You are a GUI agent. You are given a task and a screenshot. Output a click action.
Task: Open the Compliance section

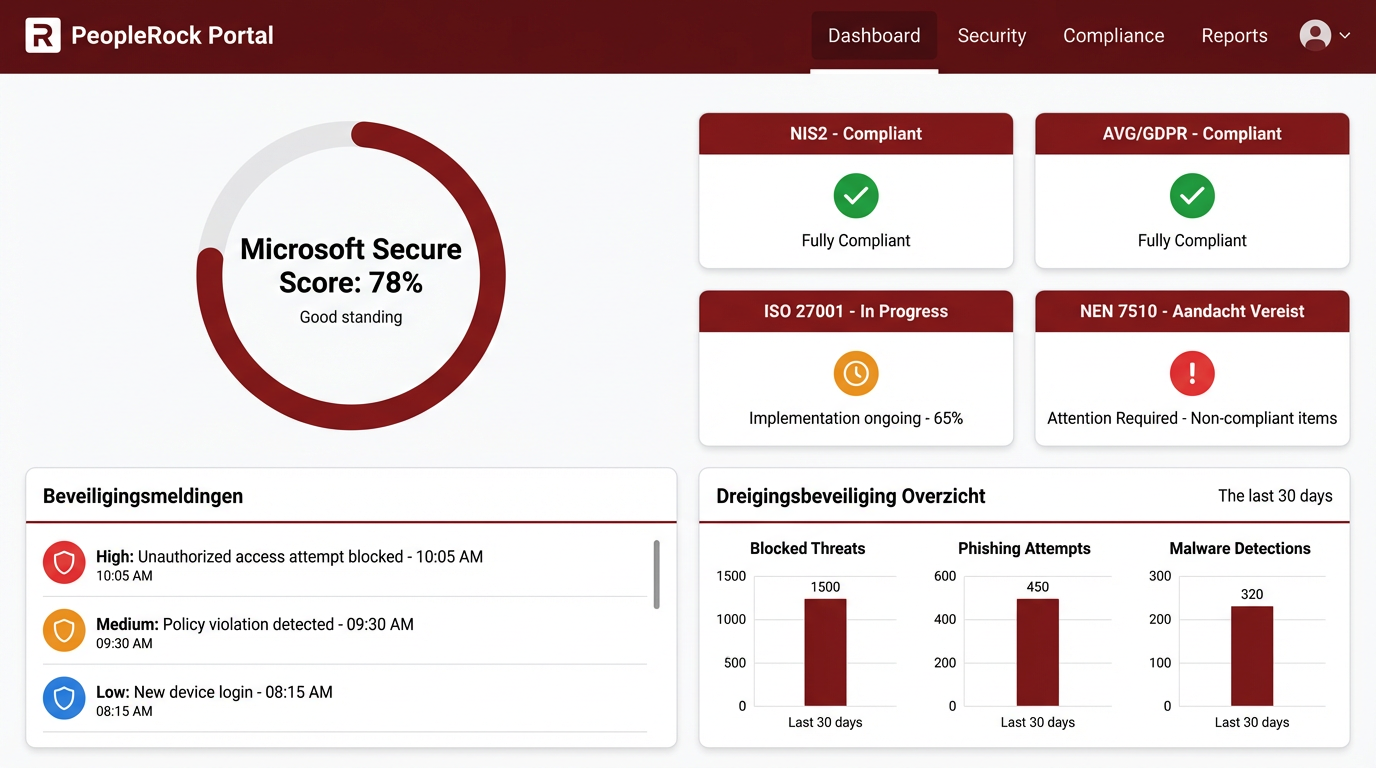coord(1113,35)
